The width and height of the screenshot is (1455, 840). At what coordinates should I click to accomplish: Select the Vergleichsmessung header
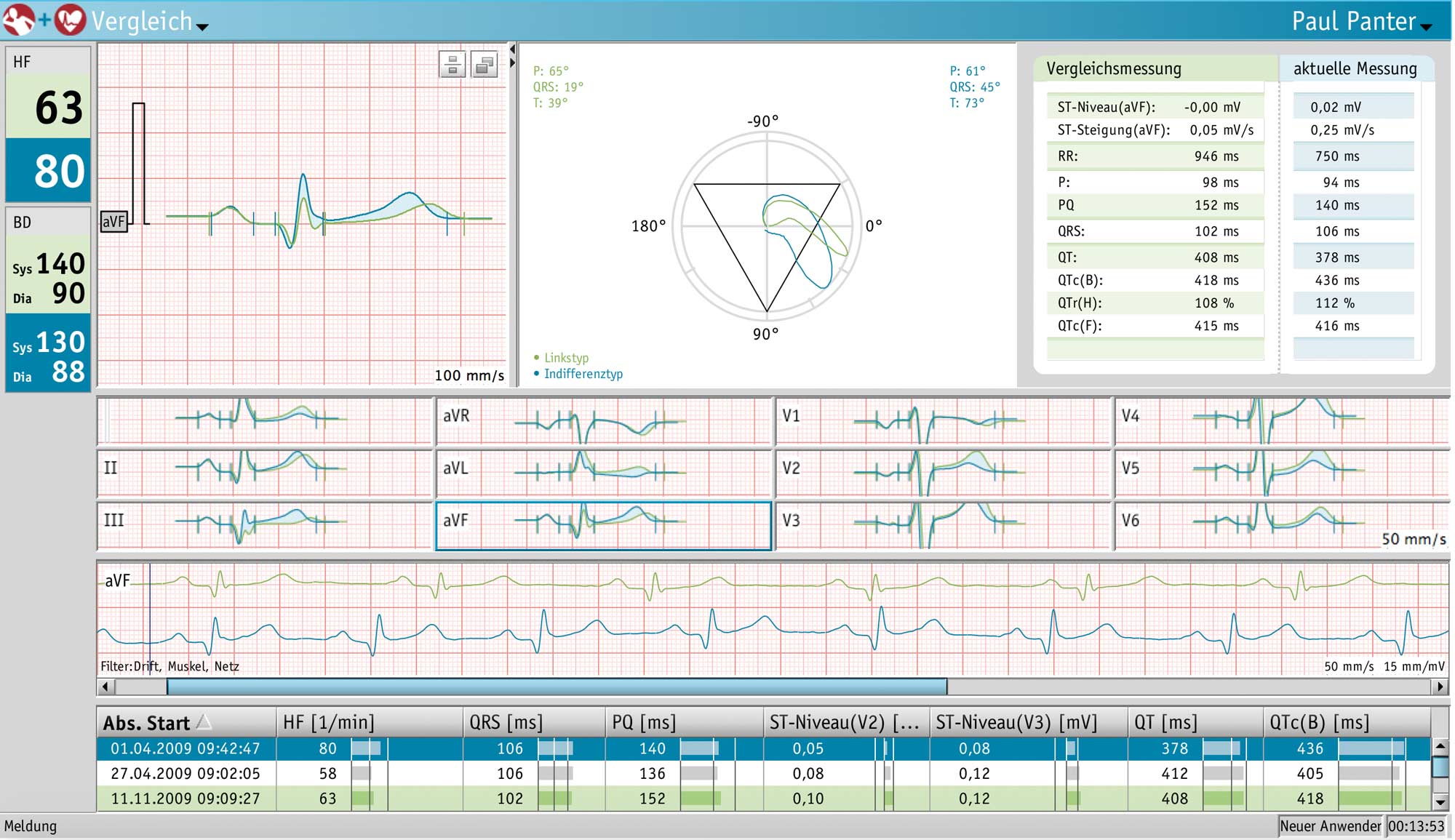coord(1113,68)
